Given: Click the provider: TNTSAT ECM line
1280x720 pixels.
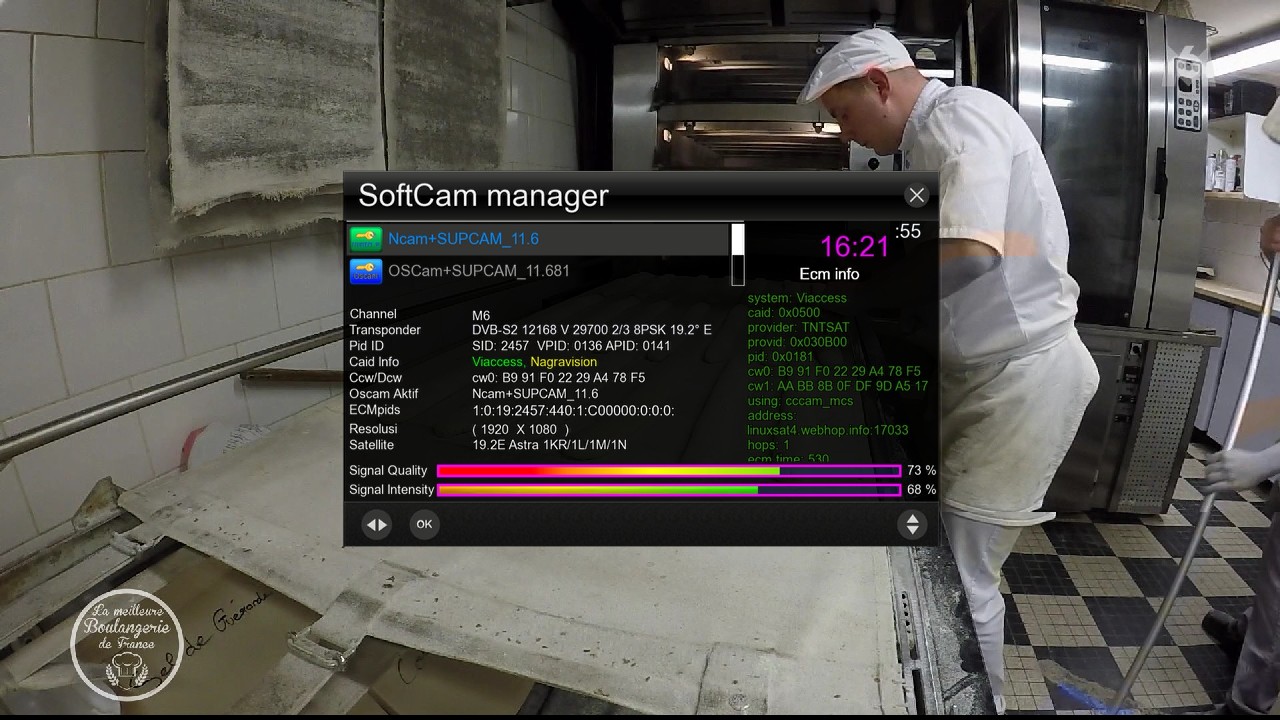Looking at the screenshot, I should pos(798,327).
